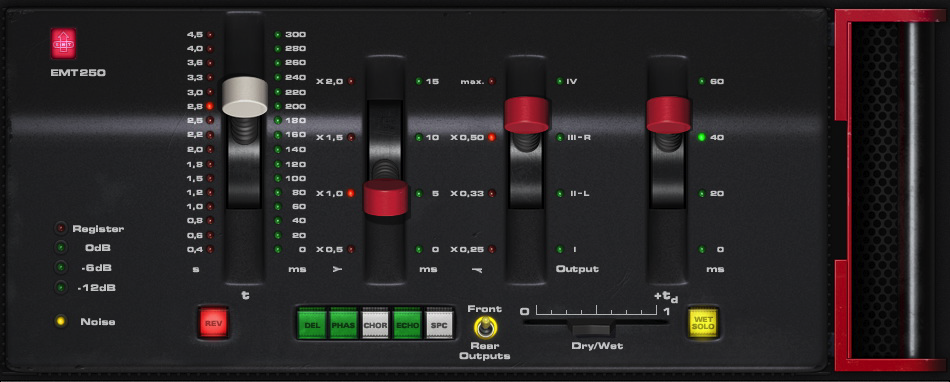The height and width of the screenshot is (382, 950).
Task: Toggle the ECHO program button
Action: 407,324
